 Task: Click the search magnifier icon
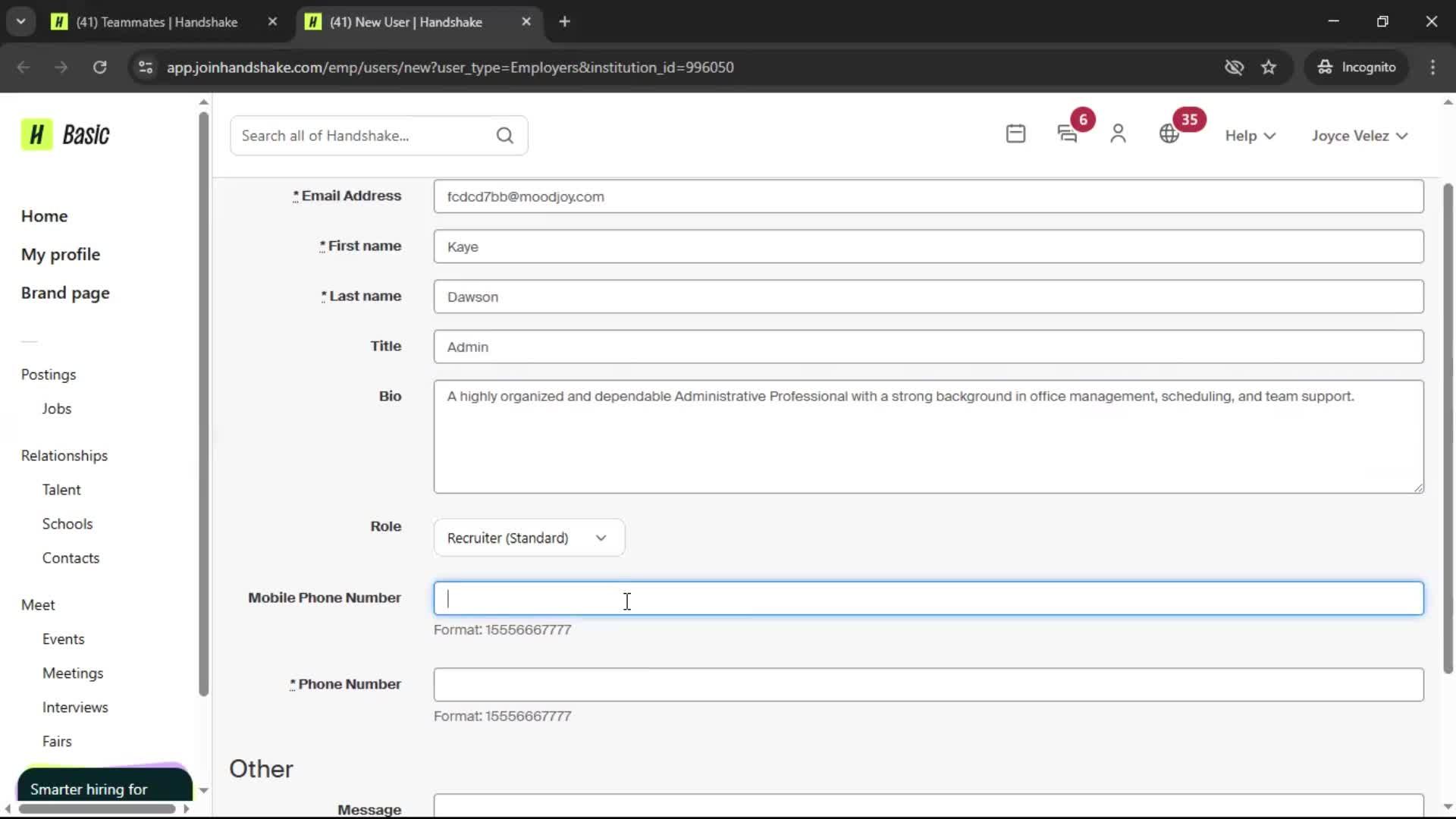click(x=505, y=136)
